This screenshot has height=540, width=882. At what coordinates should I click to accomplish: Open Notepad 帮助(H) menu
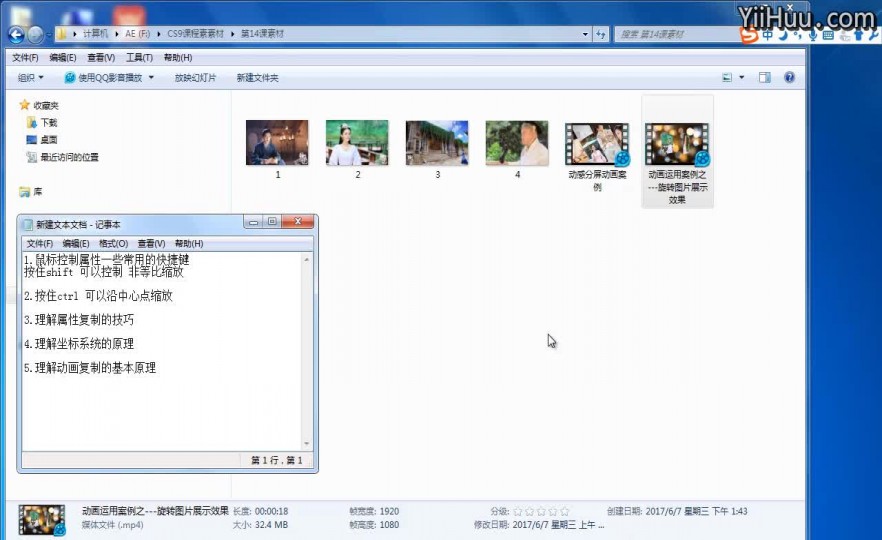[189, 244]
